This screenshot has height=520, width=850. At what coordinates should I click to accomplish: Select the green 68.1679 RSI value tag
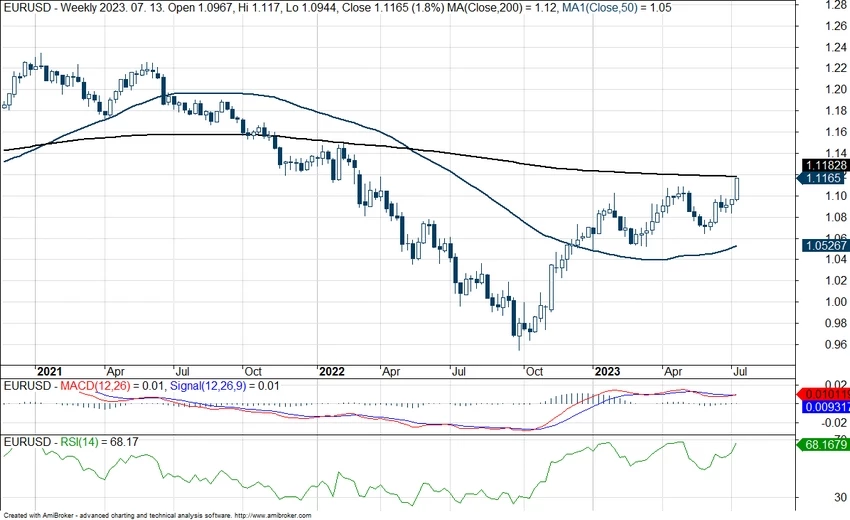pos(824,444)
